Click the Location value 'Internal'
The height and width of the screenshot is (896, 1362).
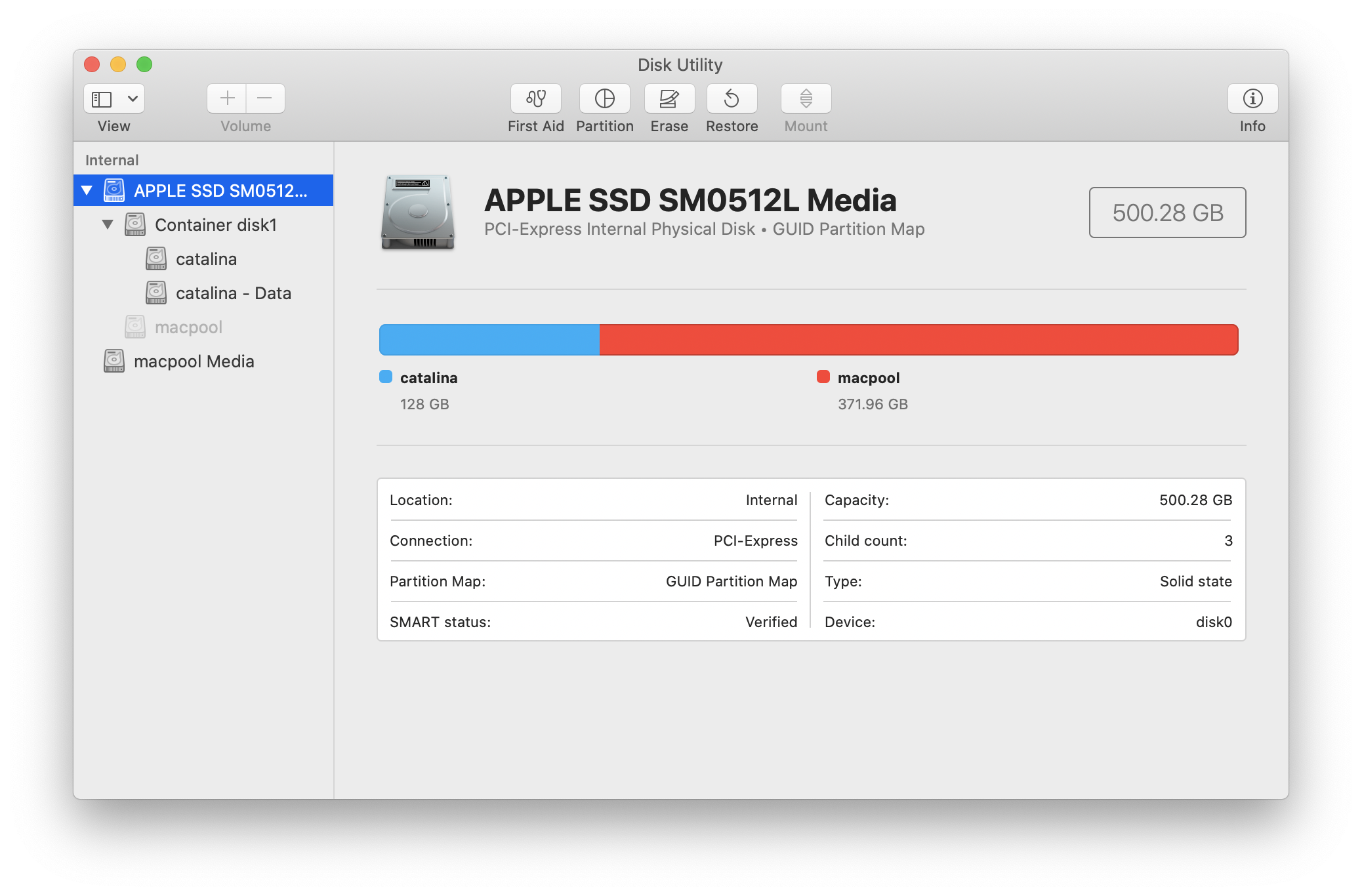point(772,500)
